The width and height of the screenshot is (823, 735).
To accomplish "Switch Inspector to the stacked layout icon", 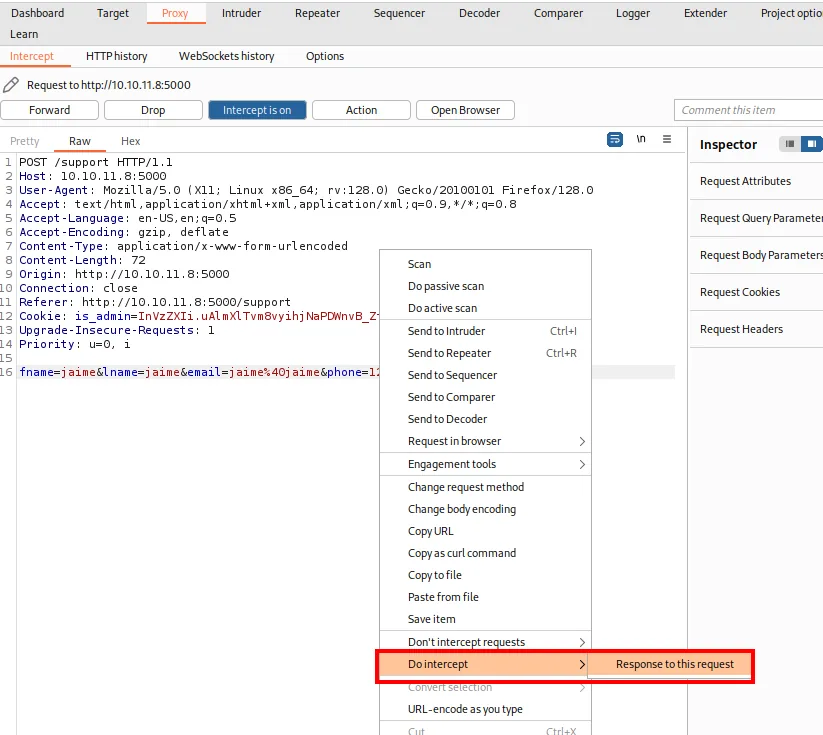I will [x=789, y=144].
